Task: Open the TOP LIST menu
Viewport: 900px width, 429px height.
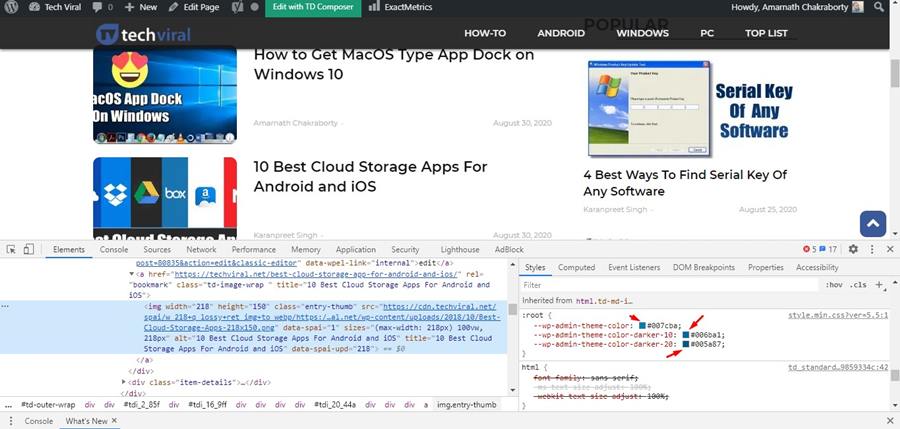Action: (x=766, y=33)
